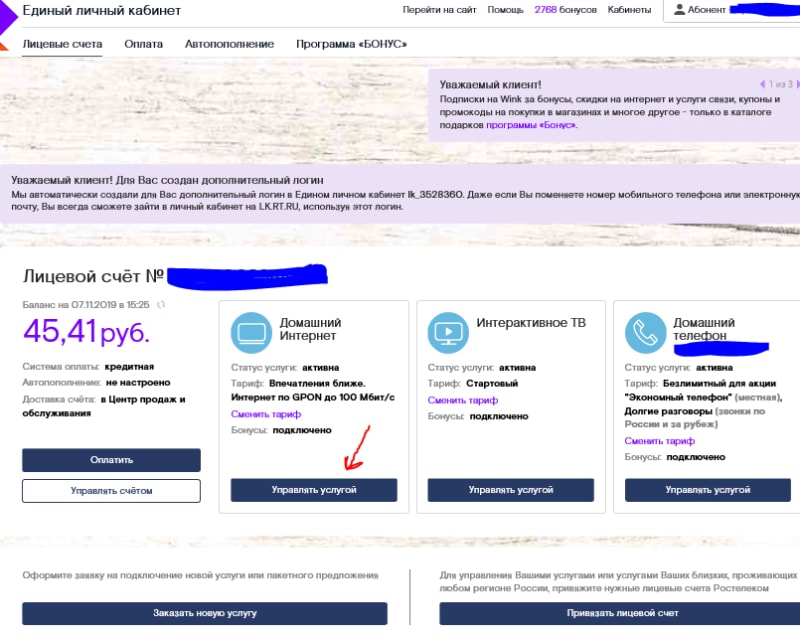
Task: Click the Домашний телефон phone icon
Action: pos(645,333)
